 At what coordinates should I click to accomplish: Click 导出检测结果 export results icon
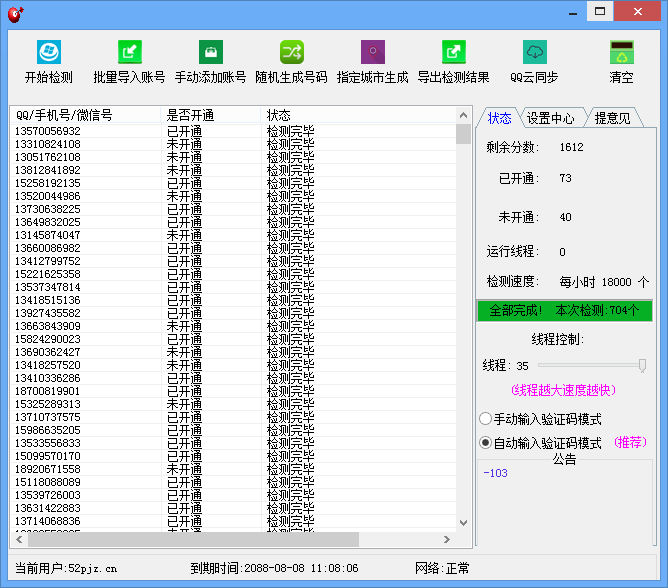pos(454,53)
